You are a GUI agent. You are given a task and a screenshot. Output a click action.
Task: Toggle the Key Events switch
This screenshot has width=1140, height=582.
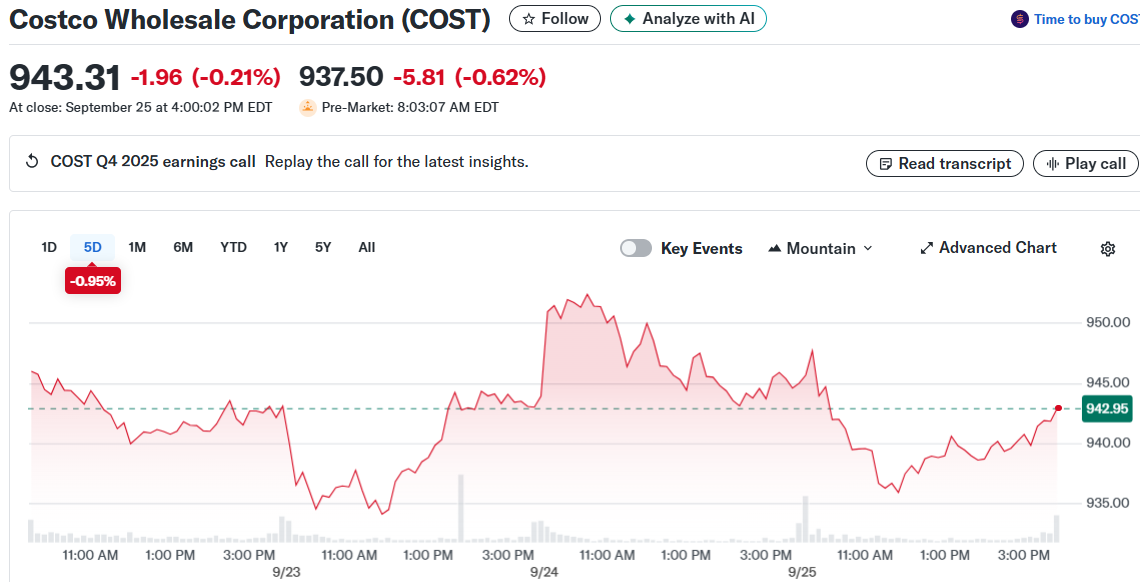coord(635,248)
